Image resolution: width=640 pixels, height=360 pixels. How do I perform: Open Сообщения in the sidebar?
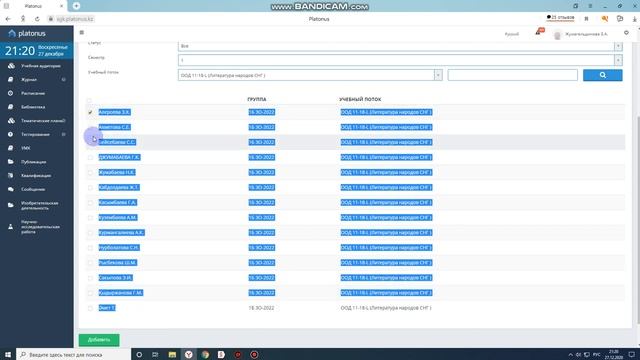(33, 189)
